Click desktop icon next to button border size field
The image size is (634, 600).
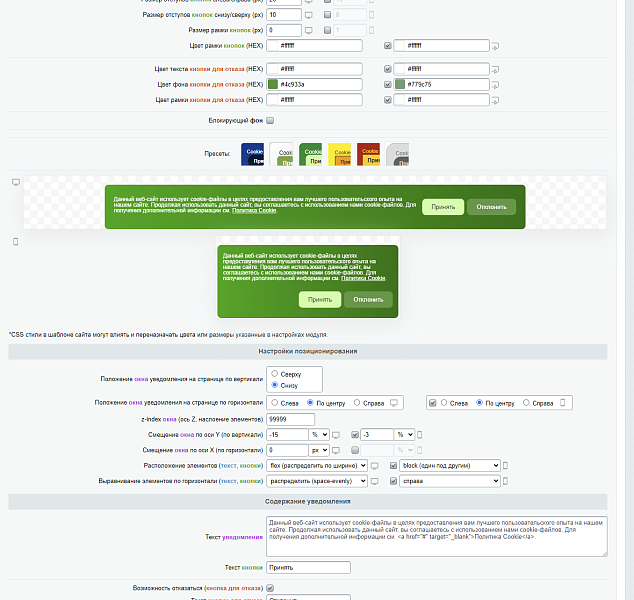pos(309,30)
